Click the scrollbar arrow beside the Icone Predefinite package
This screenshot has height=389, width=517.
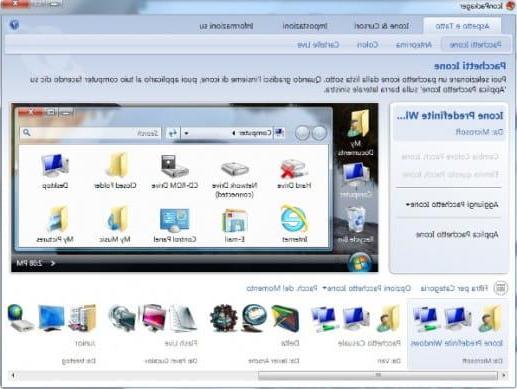click(x=504, y=375)
